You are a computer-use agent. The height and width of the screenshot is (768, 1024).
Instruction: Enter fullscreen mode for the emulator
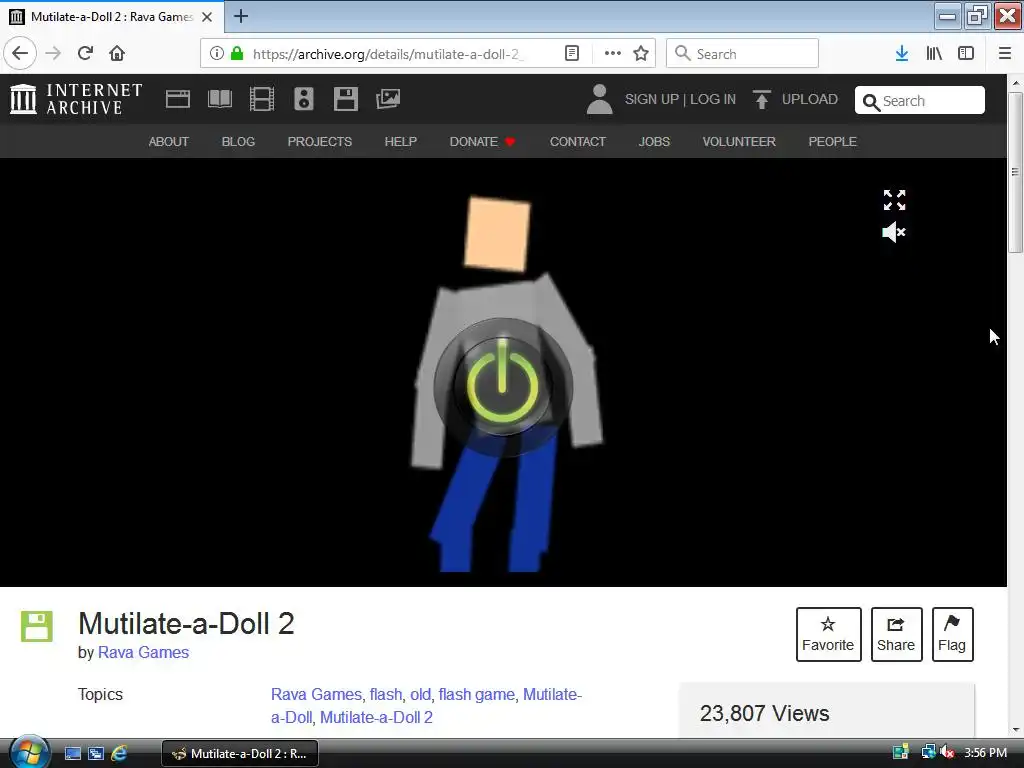point(894,200)
